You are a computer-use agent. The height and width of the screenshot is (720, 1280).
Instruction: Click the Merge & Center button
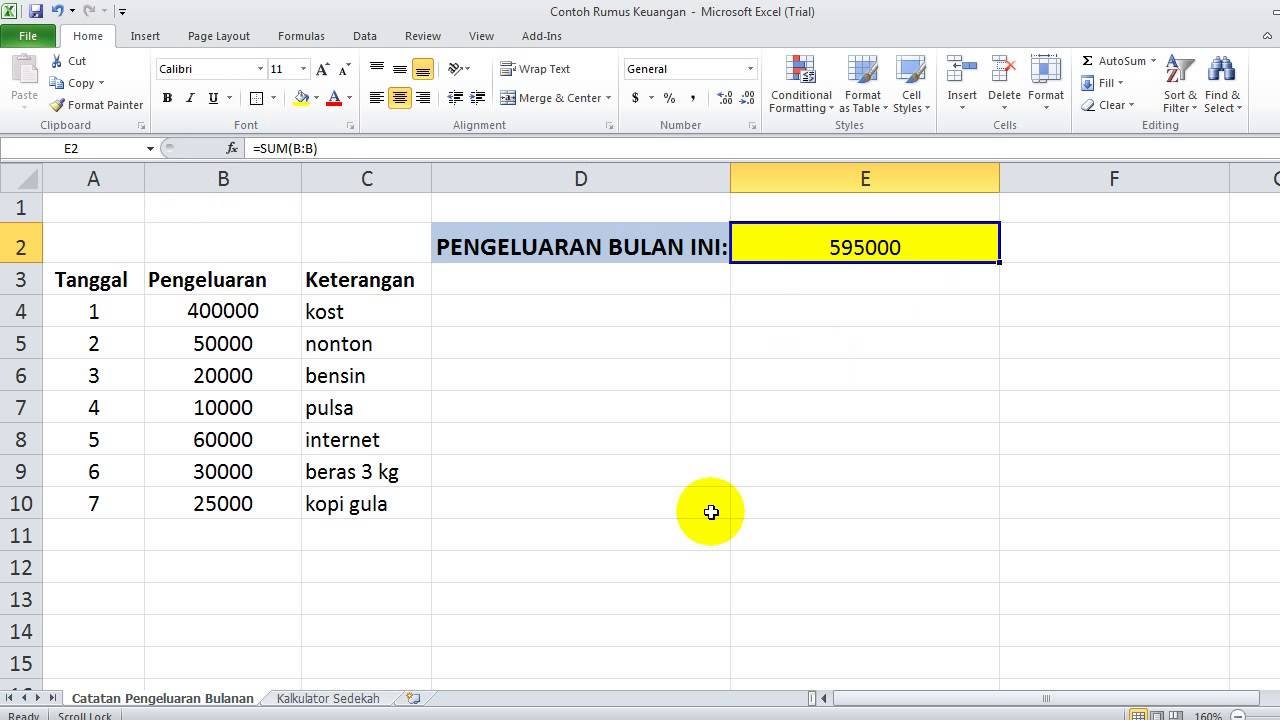555,98
